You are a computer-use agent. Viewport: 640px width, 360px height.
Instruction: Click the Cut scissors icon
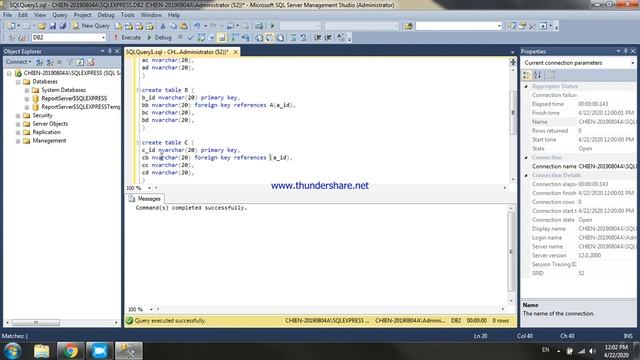pyautogui.click(x=162, y=26)
